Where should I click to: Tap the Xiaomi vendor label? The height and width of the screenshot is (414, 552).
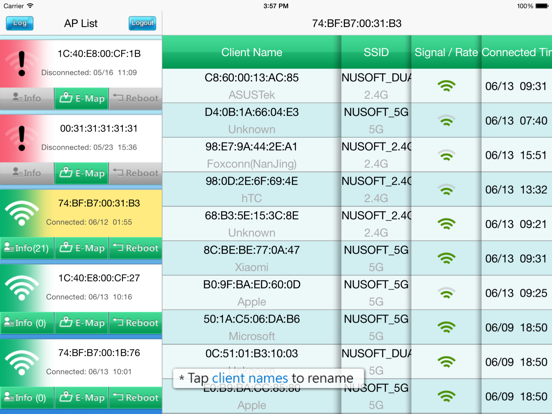pos(252,267)
